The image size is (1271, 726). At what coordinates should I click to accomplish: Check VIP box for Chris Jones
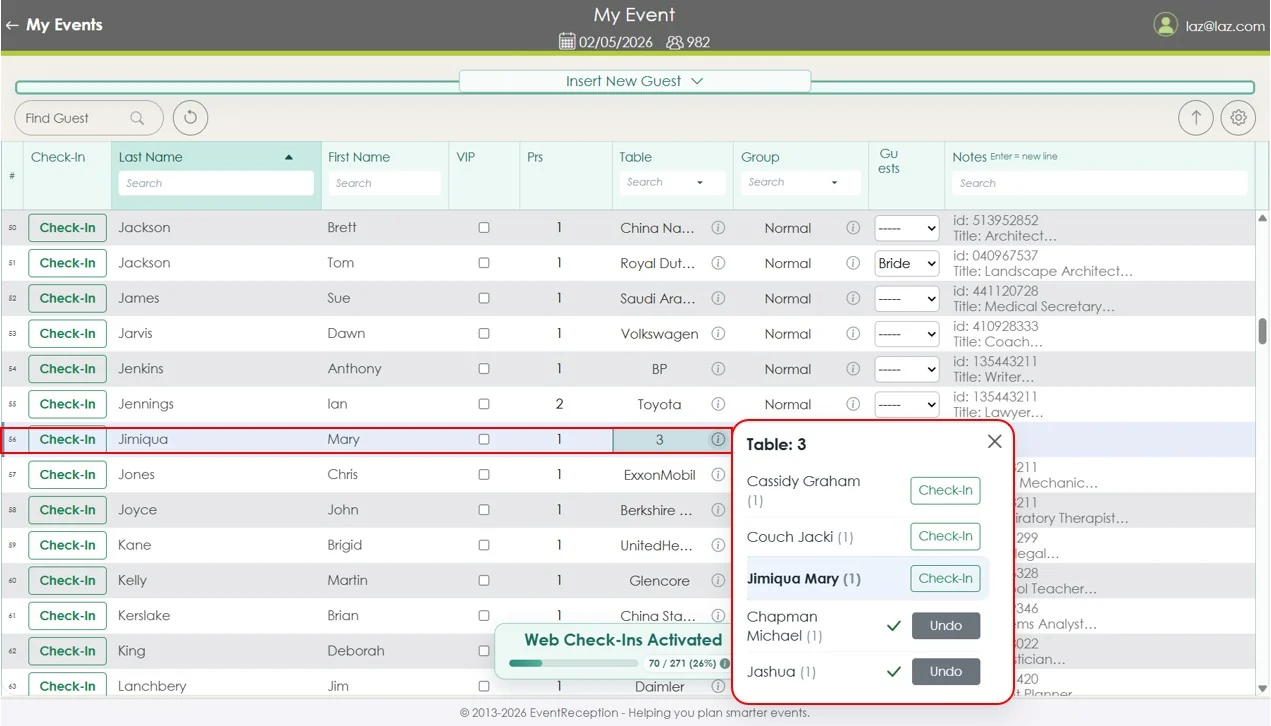(484, 475)
